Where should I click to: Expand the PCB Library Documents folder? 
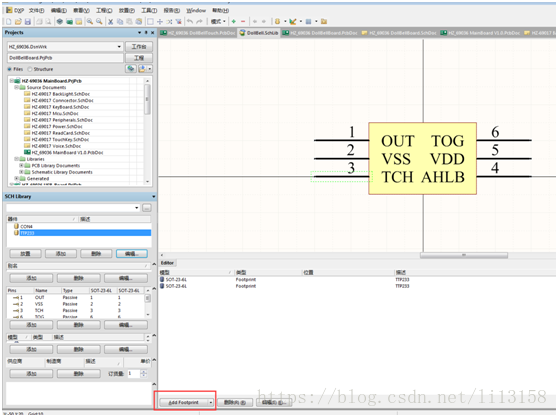(21, 165)
